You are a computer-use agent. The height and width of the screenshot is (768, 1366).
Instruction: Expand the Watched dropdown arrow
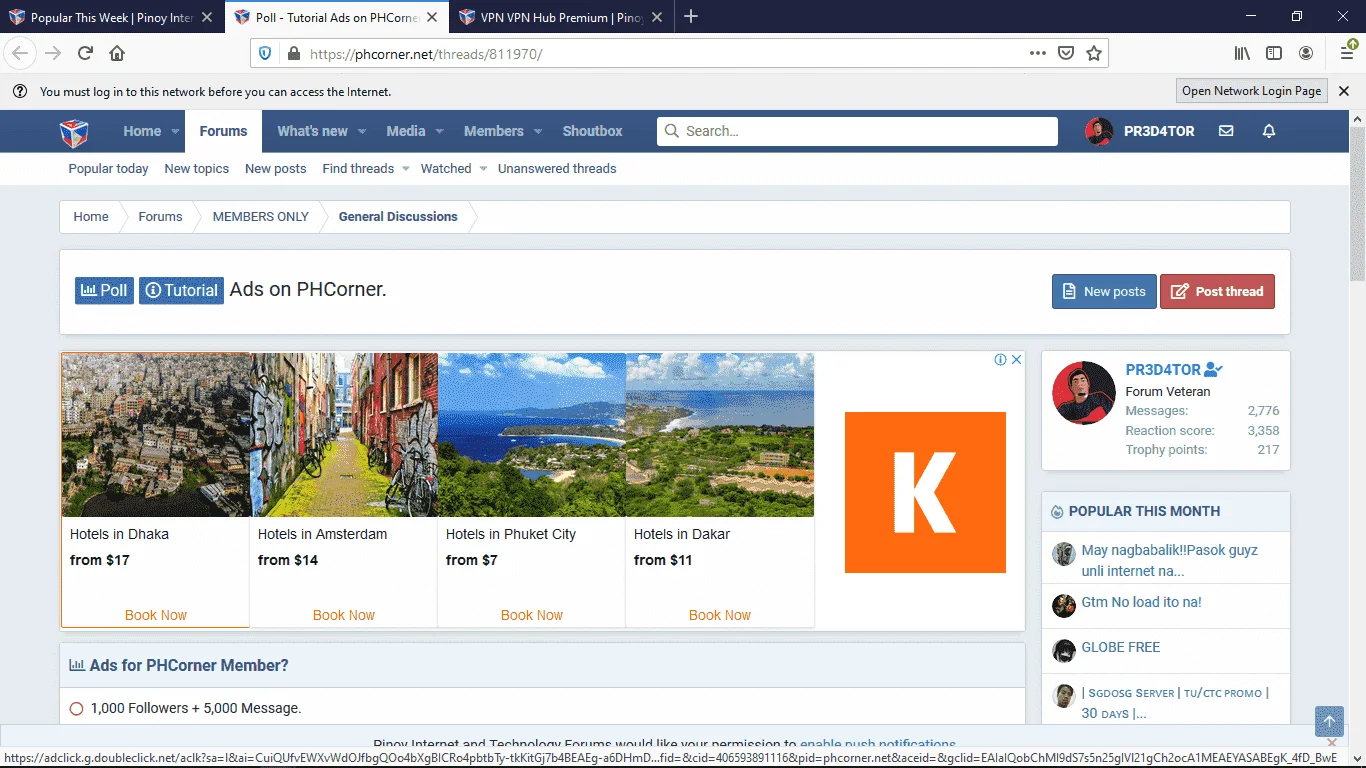click(483, 169)
